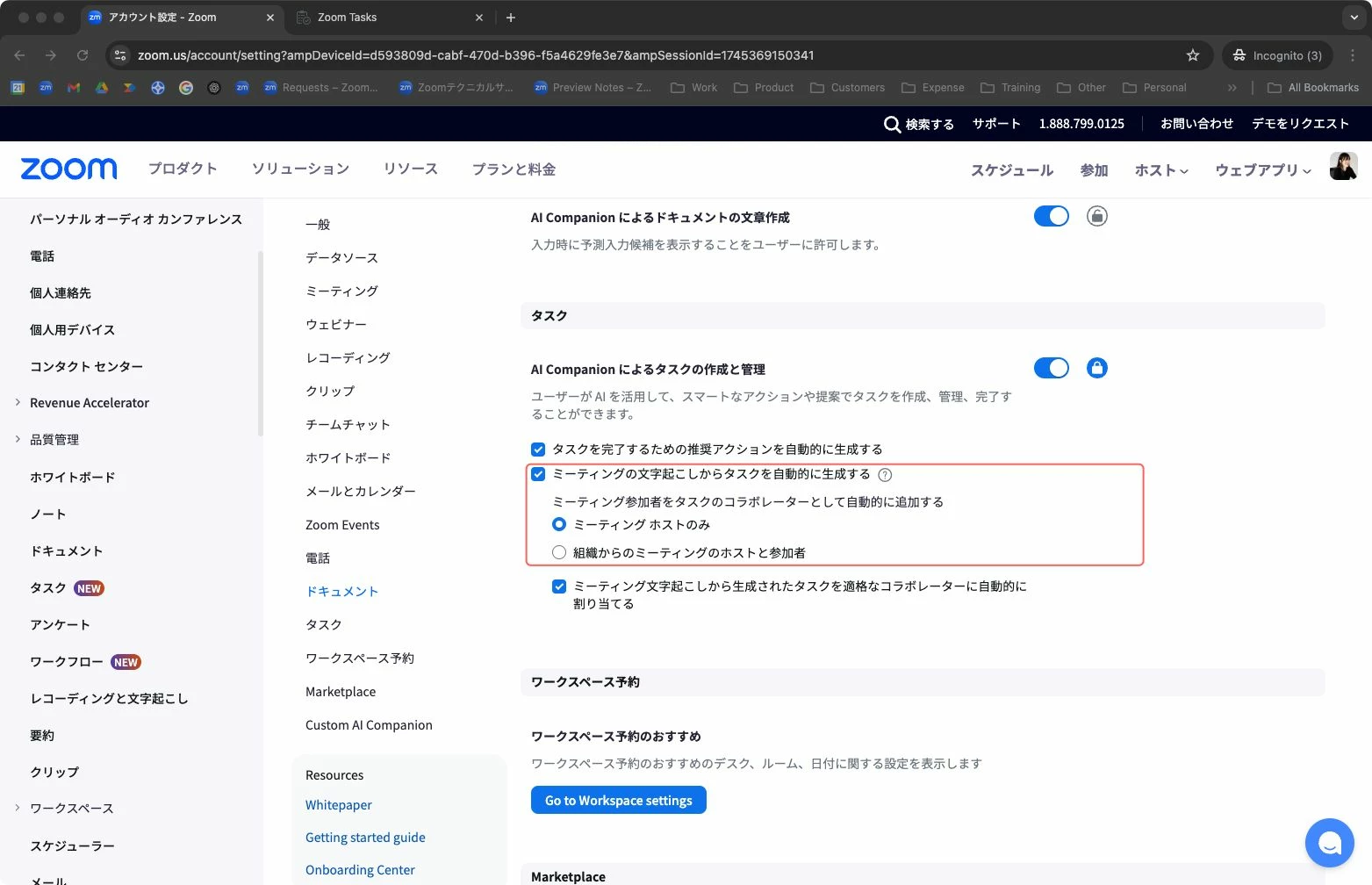Open タスク NEW in the left sidebar
This screenshot has height=885, width=1372.
click(x=67, y=588)
